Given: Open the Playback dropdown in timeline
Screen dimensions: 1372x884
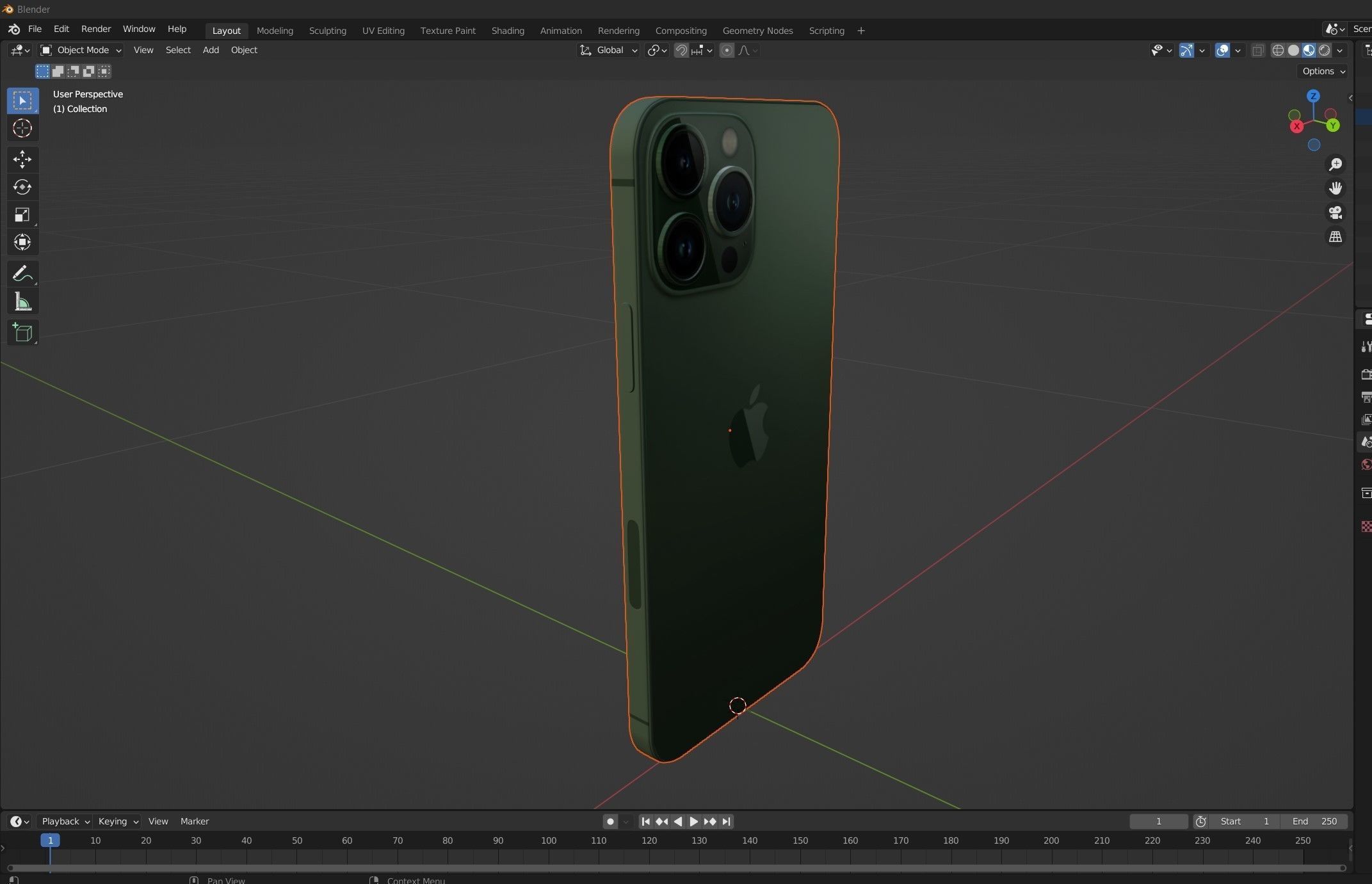Looking at the screenshot, I should (65, 821).
